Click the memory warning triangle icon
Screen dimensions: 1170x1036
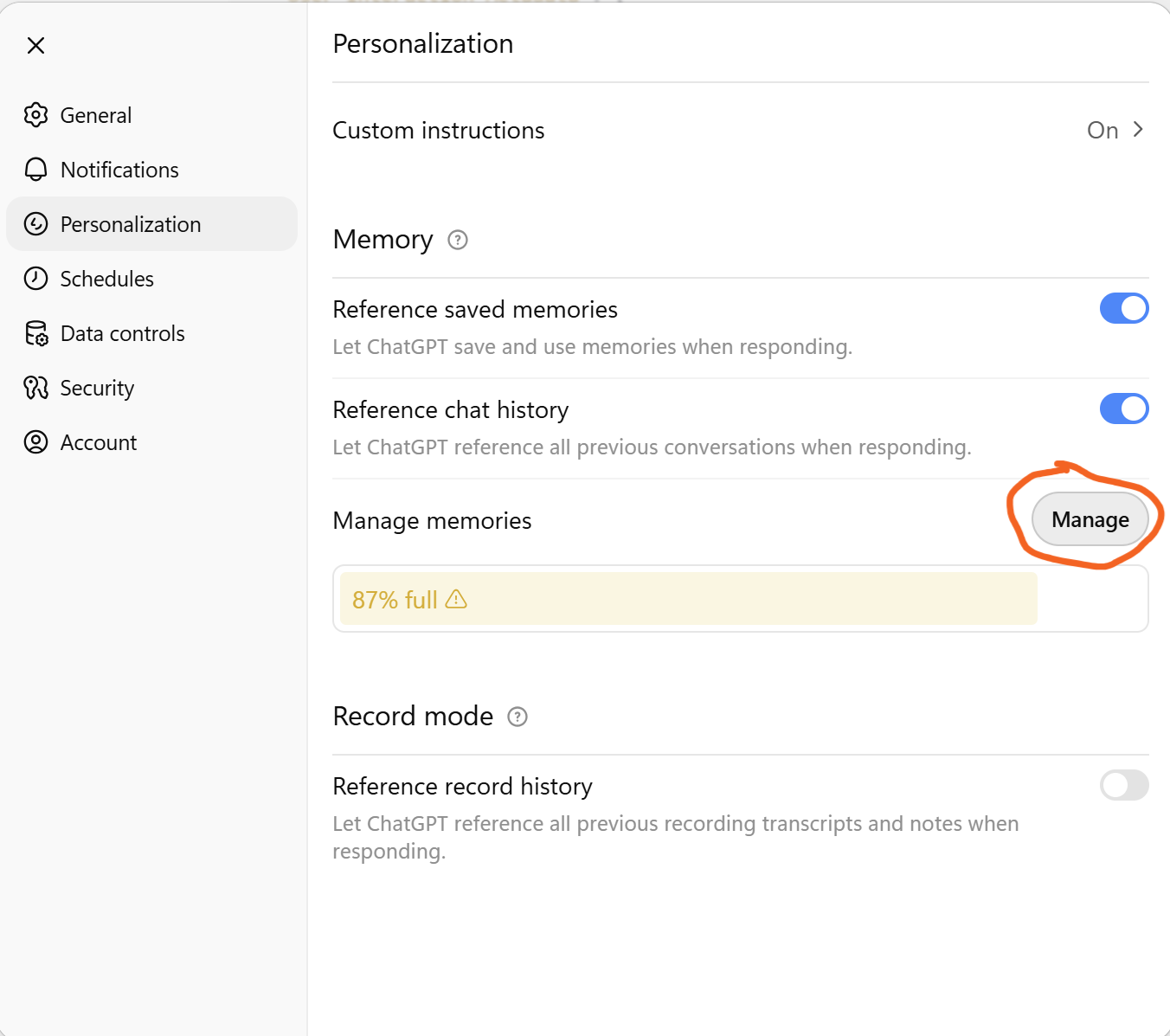456,599
